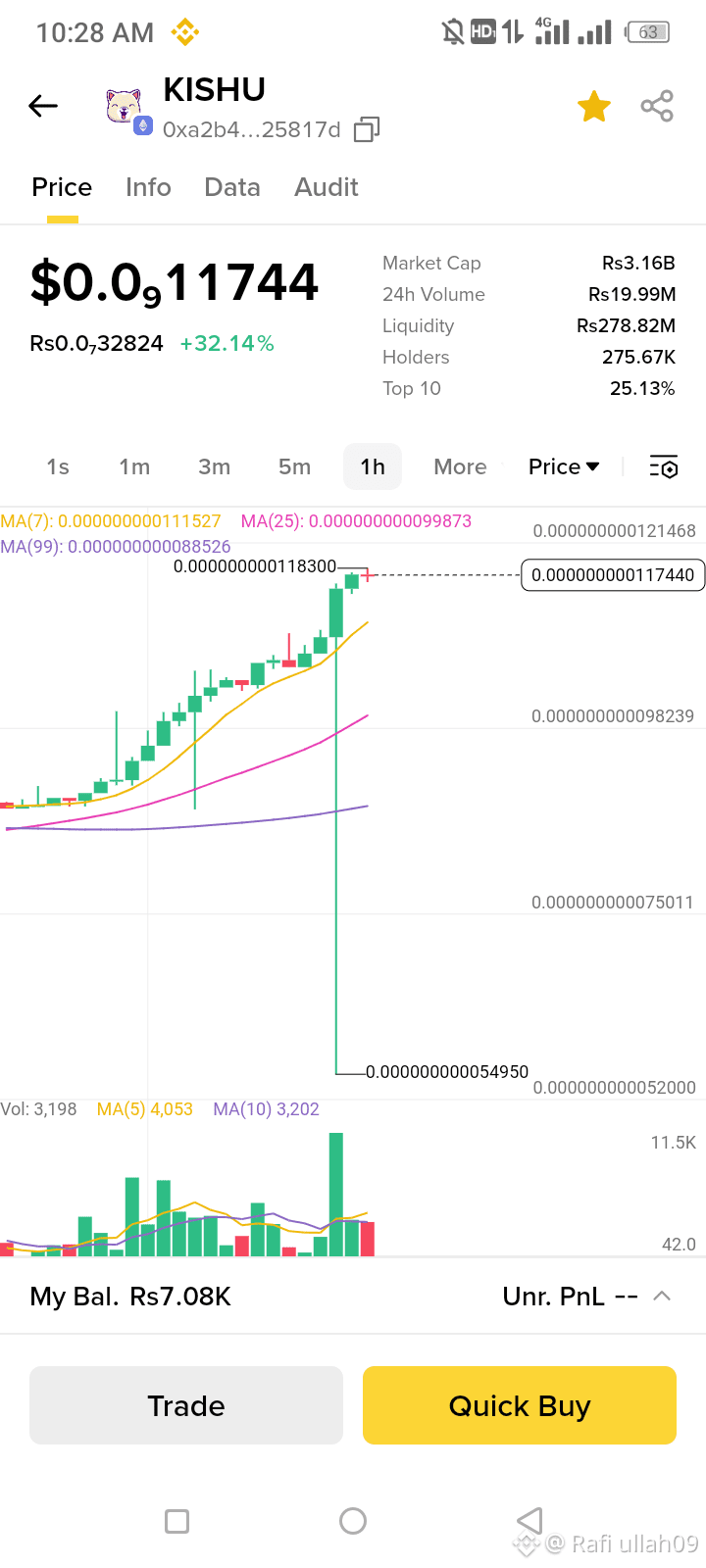
Task: Tap the tallest green volume bar
Action: [336, 1194]
